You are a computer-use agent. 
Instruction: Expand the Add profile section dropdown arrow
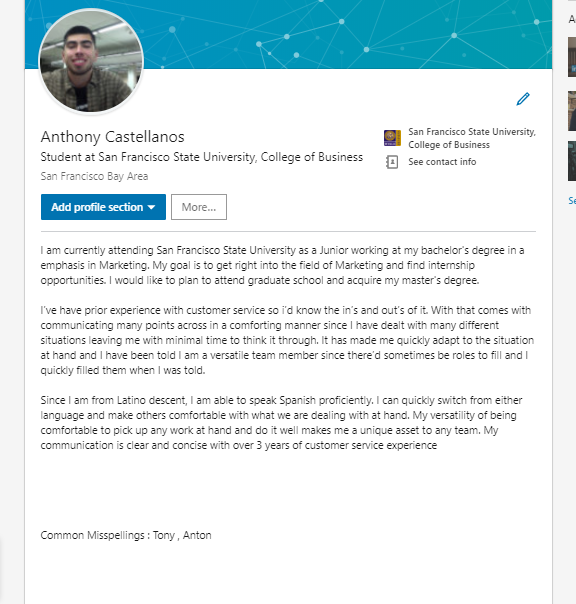pos(151,207)
